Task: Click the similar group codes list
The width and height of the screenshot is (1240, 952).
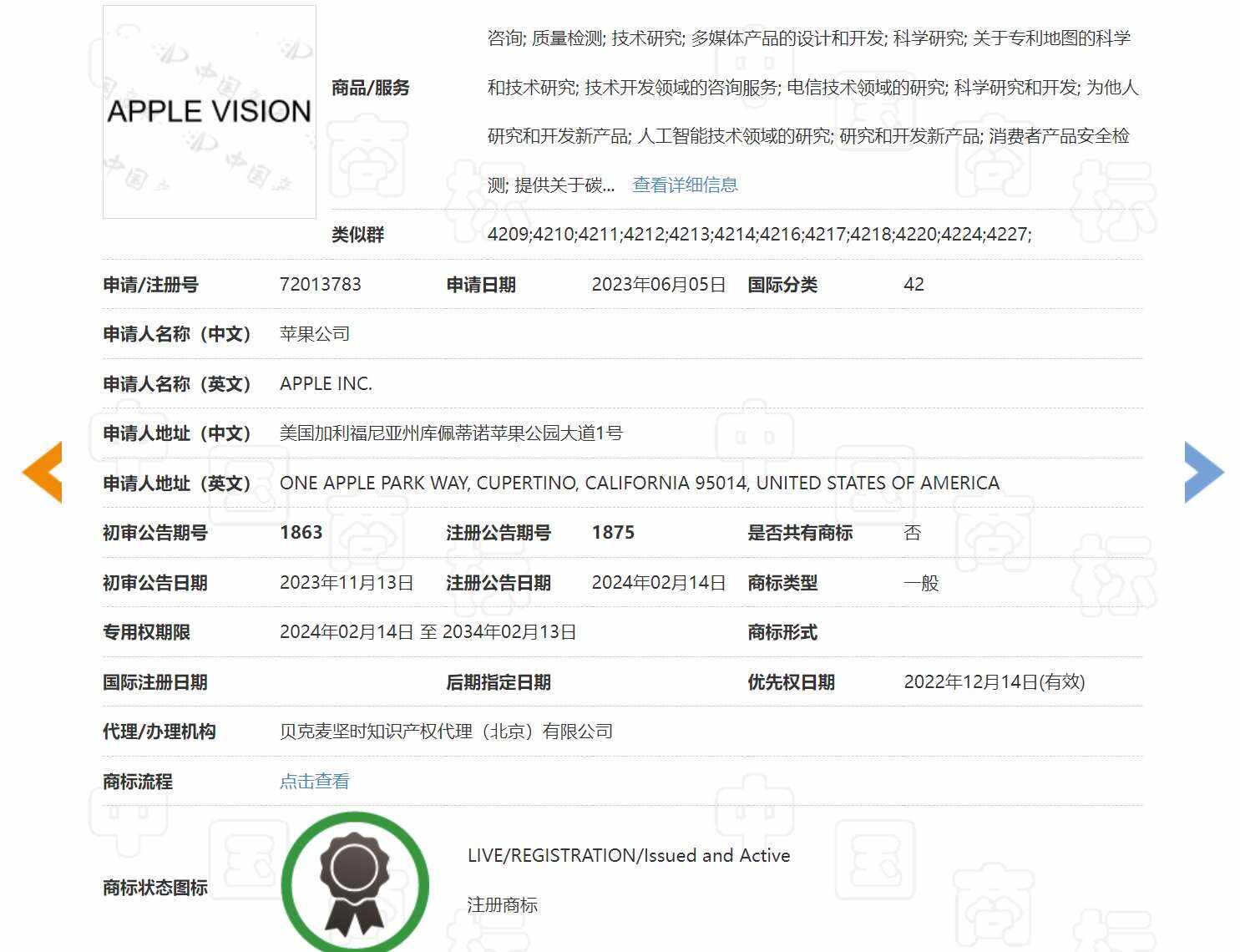Action: tap(759, 235)
